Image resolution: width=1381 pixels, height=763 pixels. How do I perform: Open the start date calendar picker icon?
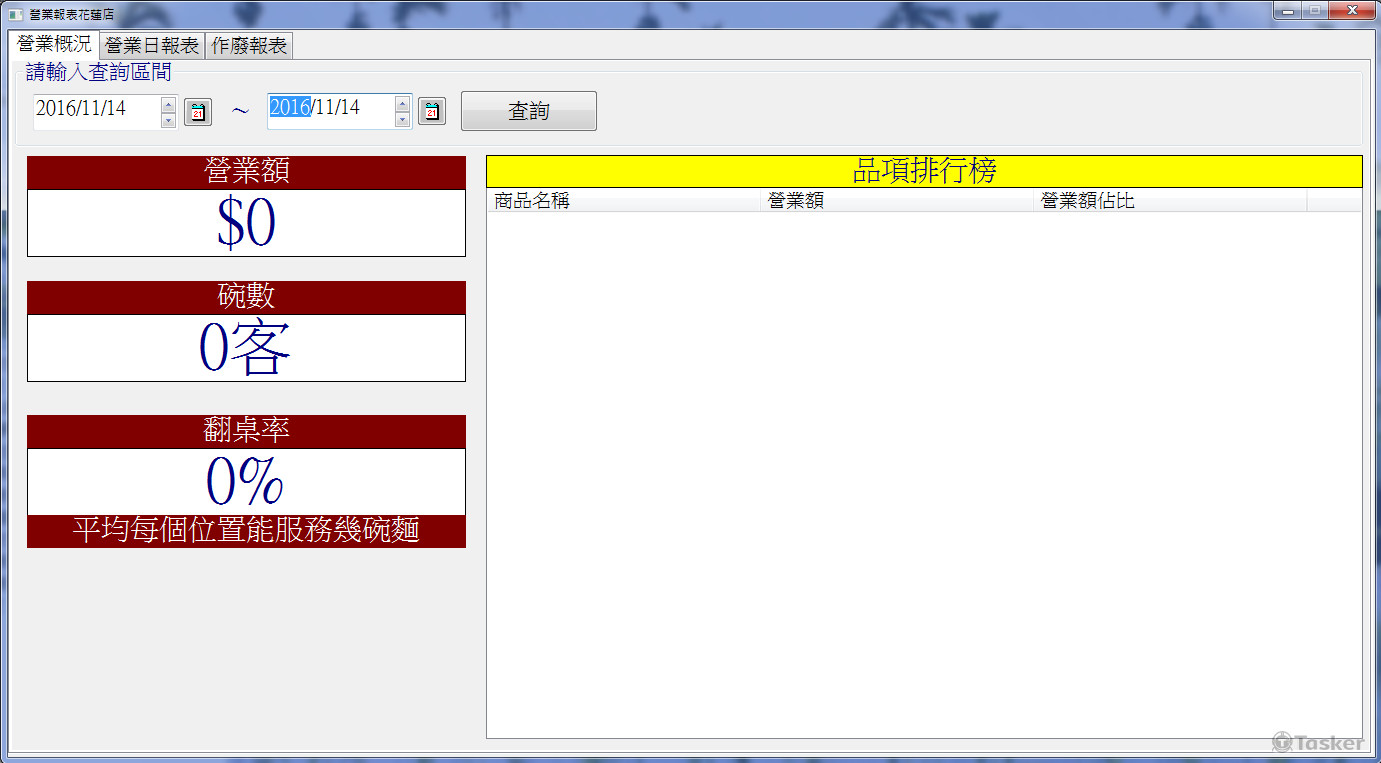[198, 112]
